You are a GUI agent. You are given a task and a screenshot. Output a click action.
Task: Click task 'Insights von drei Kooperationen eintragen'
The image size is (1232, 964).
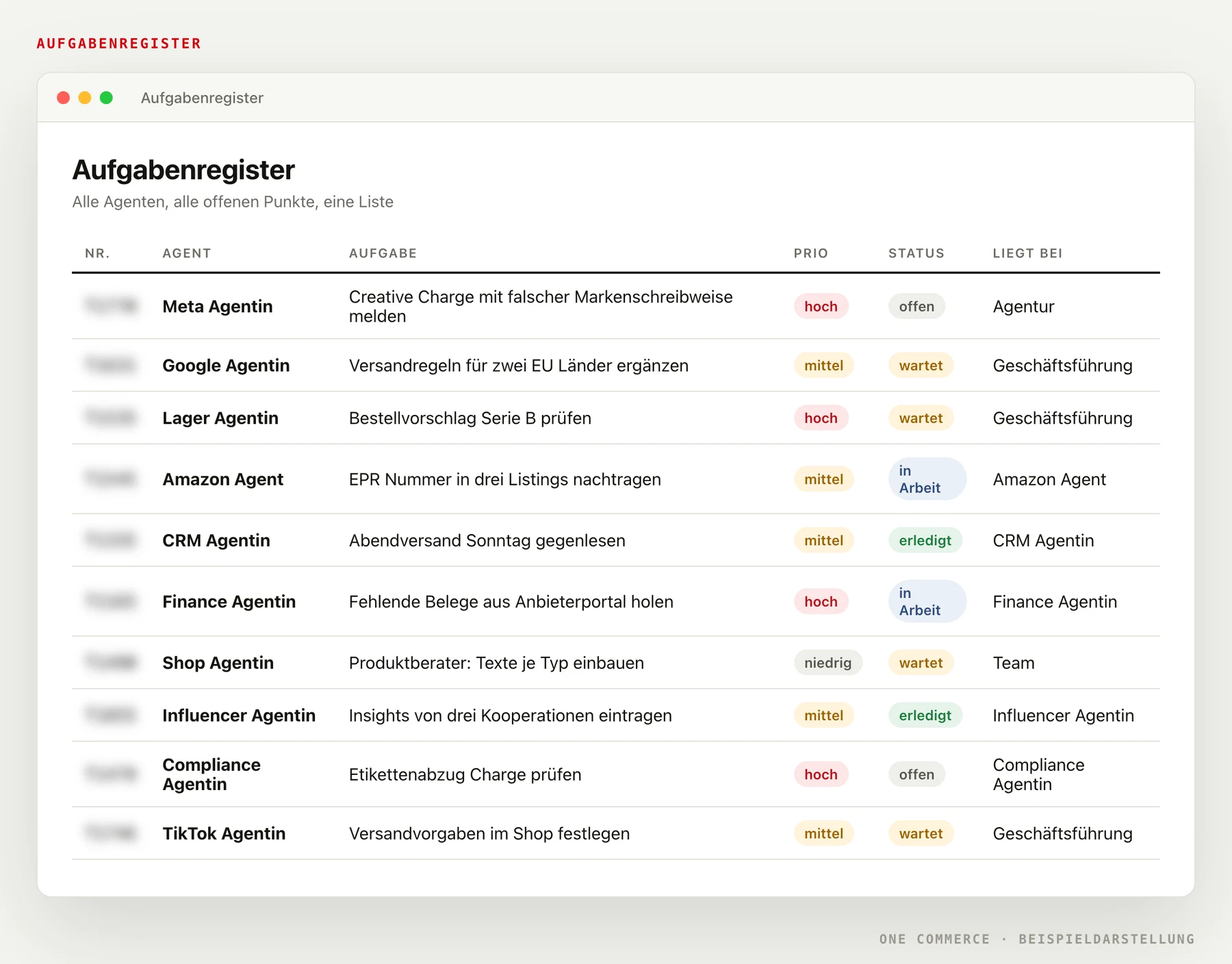click(511, 715)
